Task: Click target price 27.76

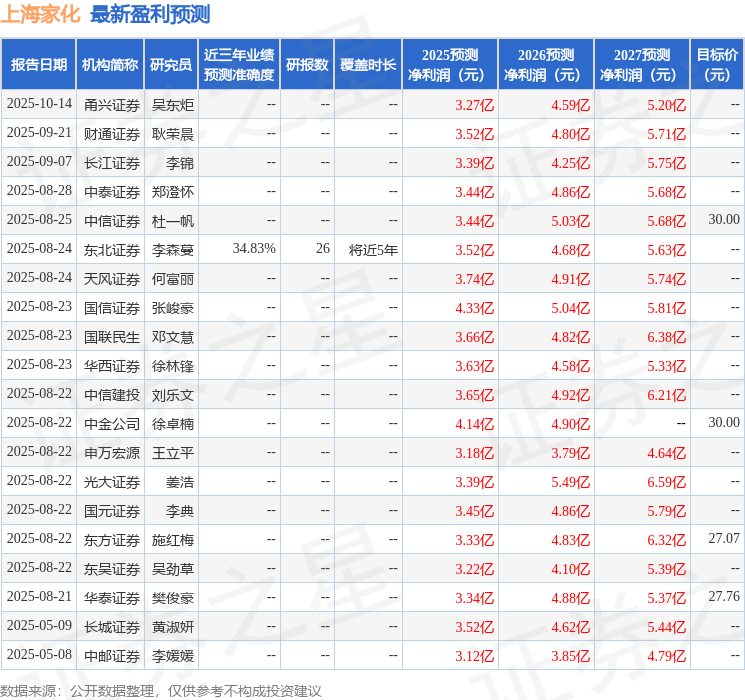Action: (724, 596)
